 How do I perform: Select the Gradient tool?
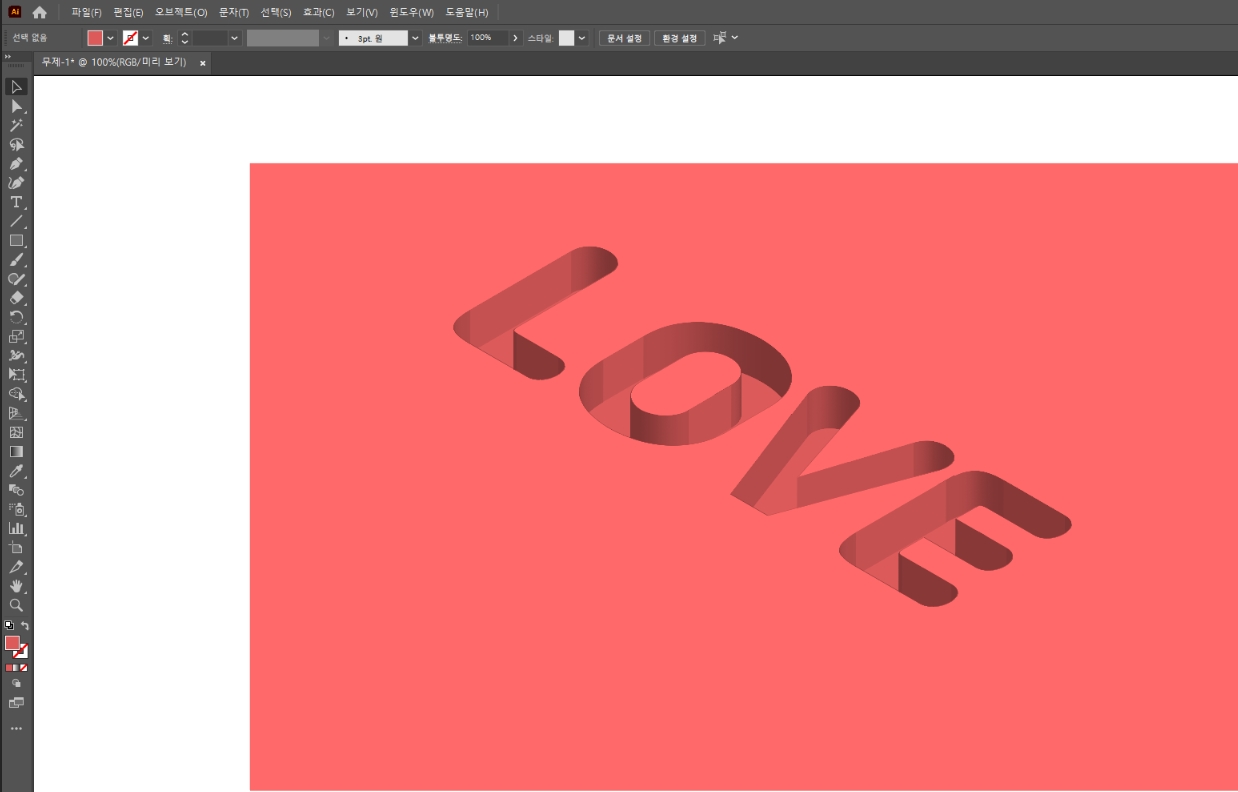(16, 452)
